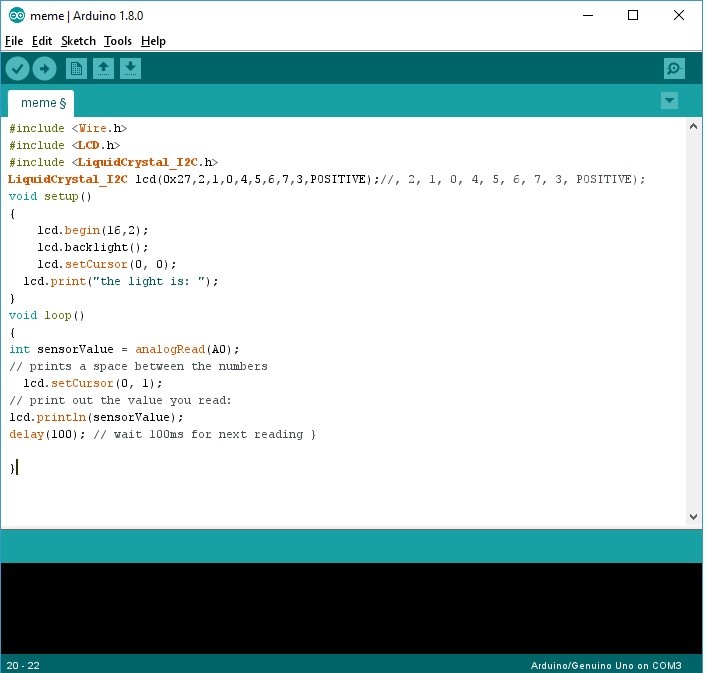
Task: Click the editor scrollbar down arrow
Action: pyautogui.click(x=693, y=517)
